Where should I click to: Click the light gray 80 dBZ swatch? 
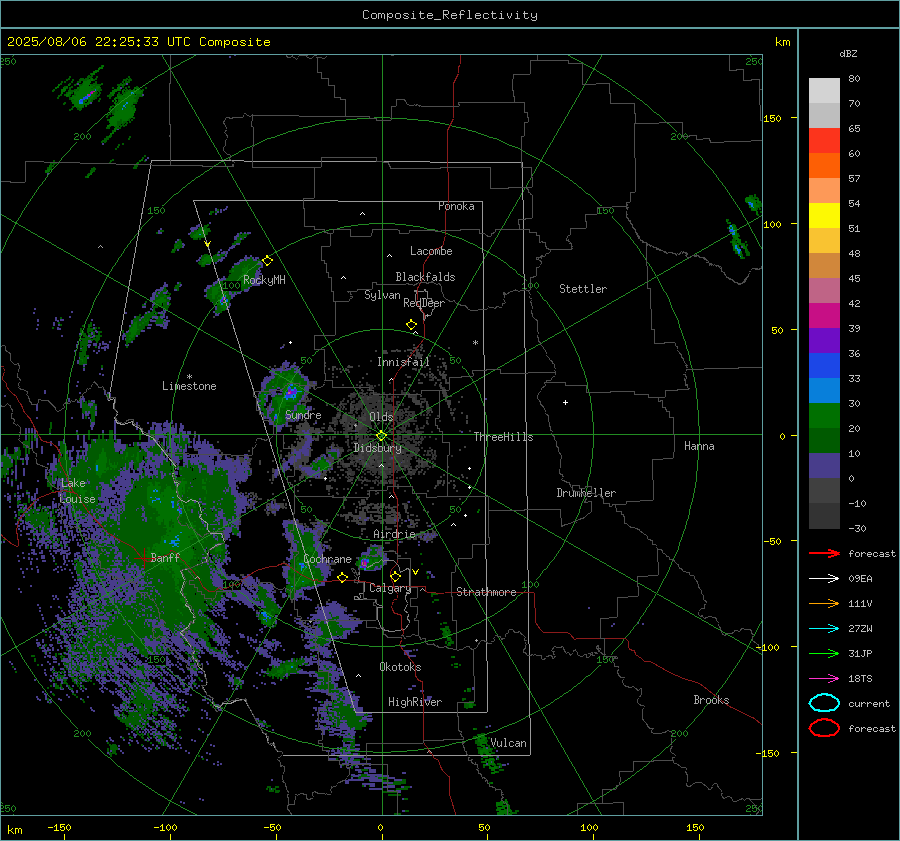point(824,90)
